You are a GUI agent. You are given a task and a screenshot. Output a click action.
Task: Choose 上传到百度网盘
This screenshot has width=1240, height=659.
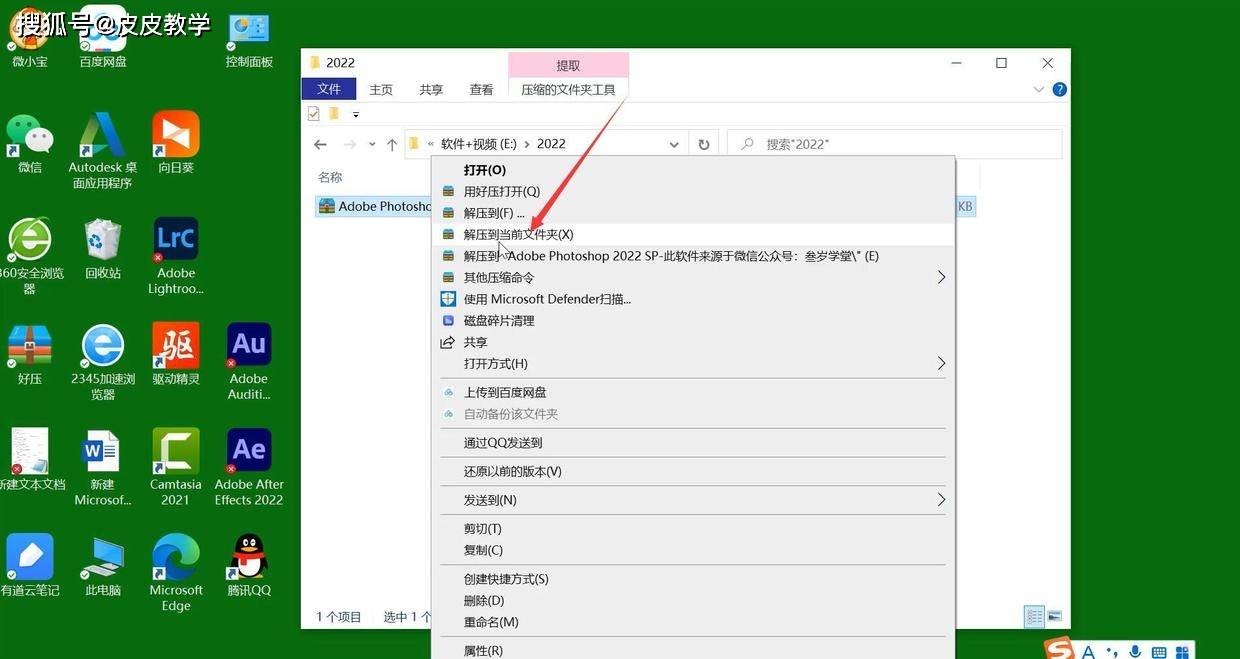point(694,392)
